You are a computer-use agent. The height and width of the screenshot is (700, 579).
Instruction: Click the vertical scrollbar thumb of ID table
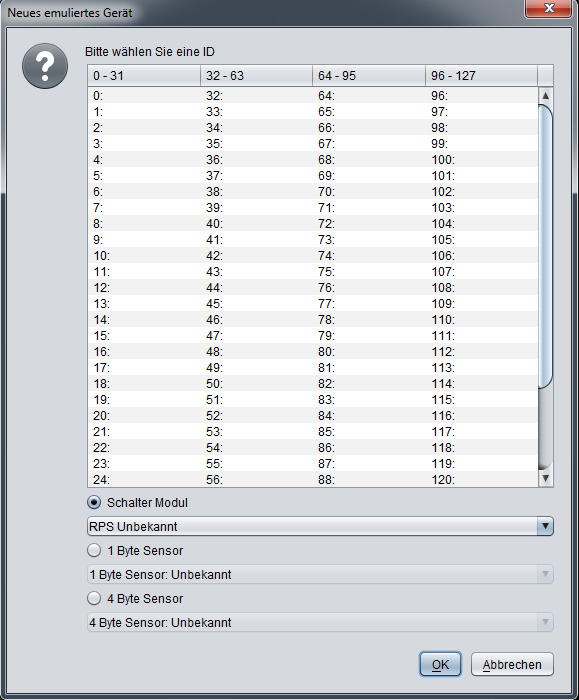(x=546, y=246)
